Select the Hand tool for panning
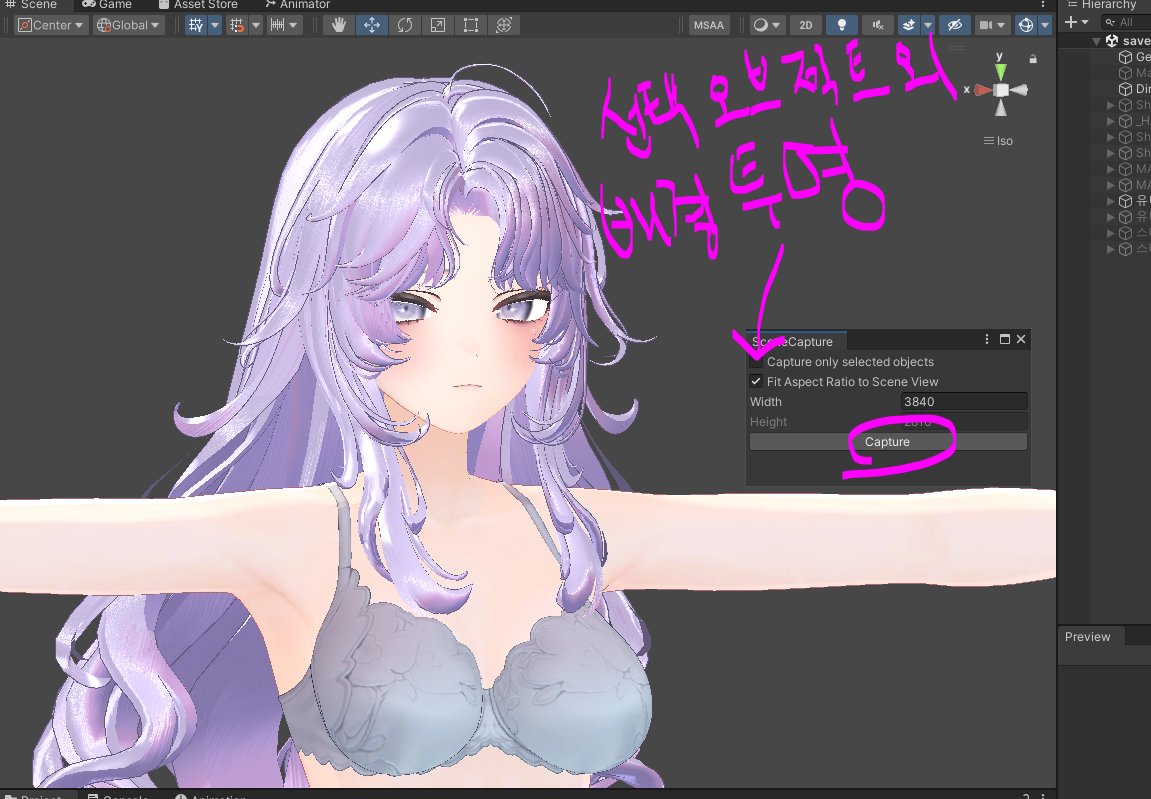1151x799 pixels. (339, 24)
